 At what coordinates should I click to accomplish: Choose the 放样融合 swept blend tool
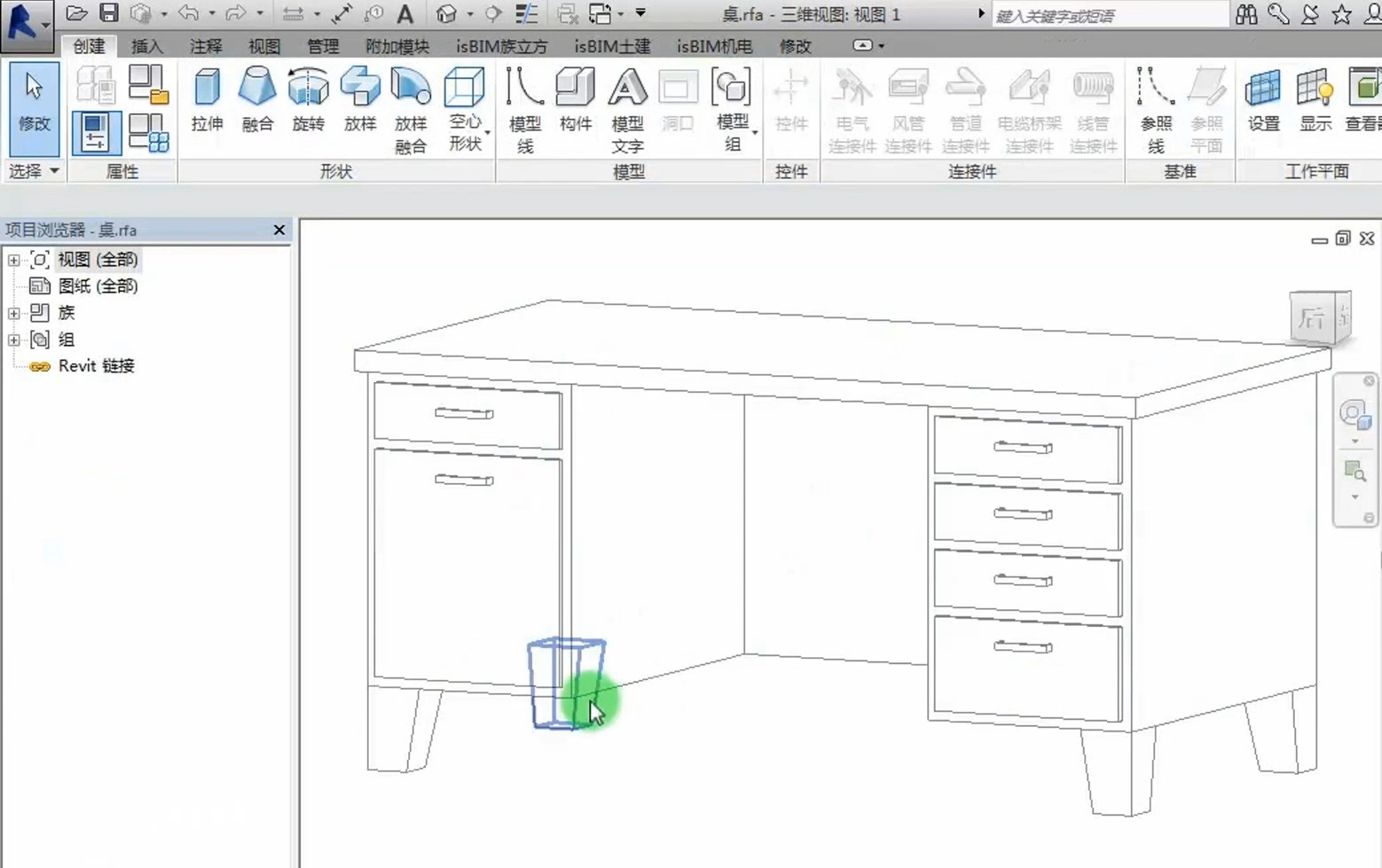point(410,110)
